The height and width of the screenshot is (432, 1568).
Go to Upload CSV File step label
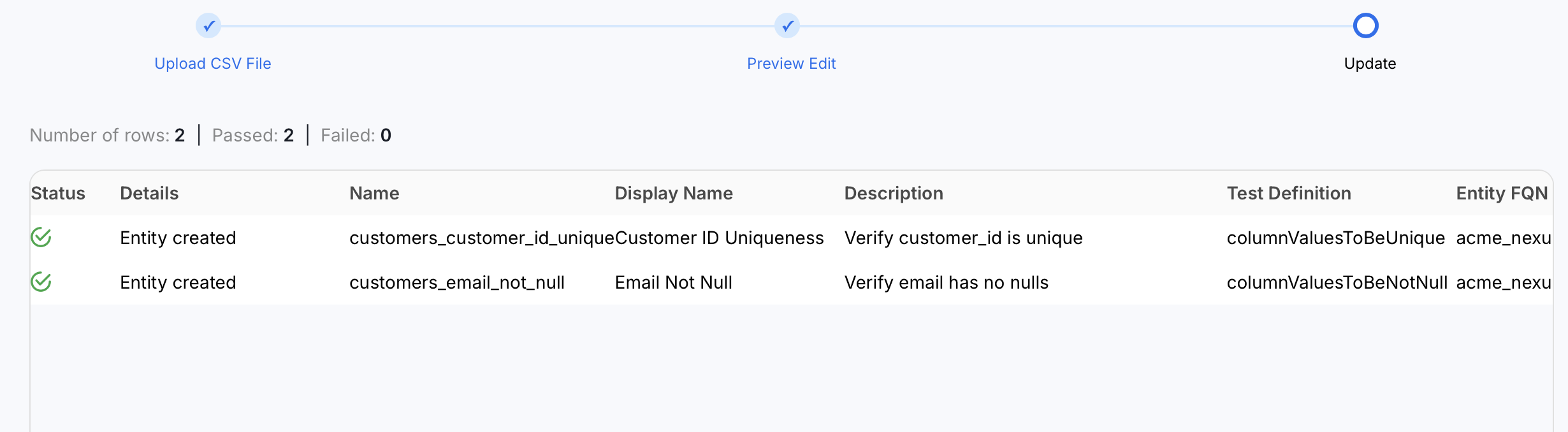point(213,64)
